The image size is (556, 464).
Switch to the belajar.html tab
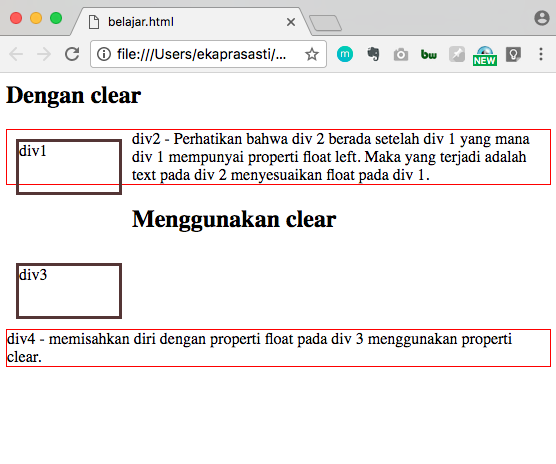[191, 22]
